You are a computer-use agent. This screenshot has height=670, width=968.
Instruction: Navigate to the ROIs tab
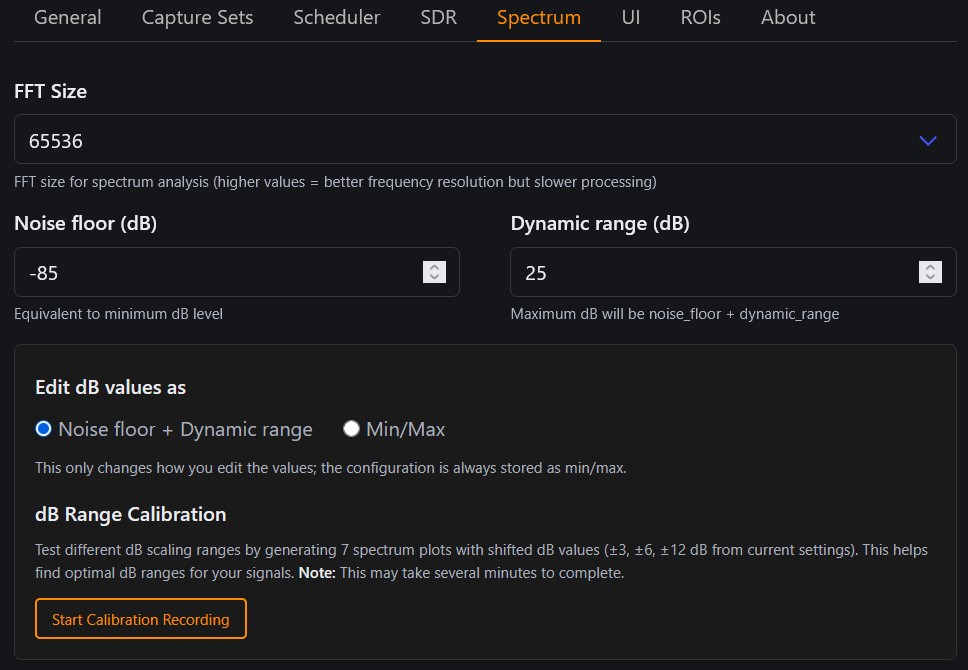(x=700, y=18)
